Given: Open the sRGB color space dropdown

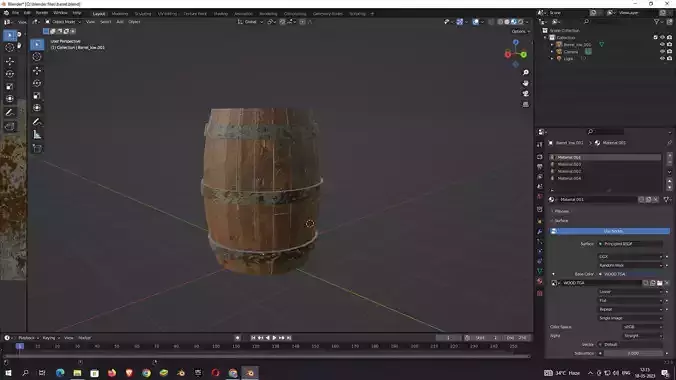Looking at the screenshot, I should (x=643, y=327).
